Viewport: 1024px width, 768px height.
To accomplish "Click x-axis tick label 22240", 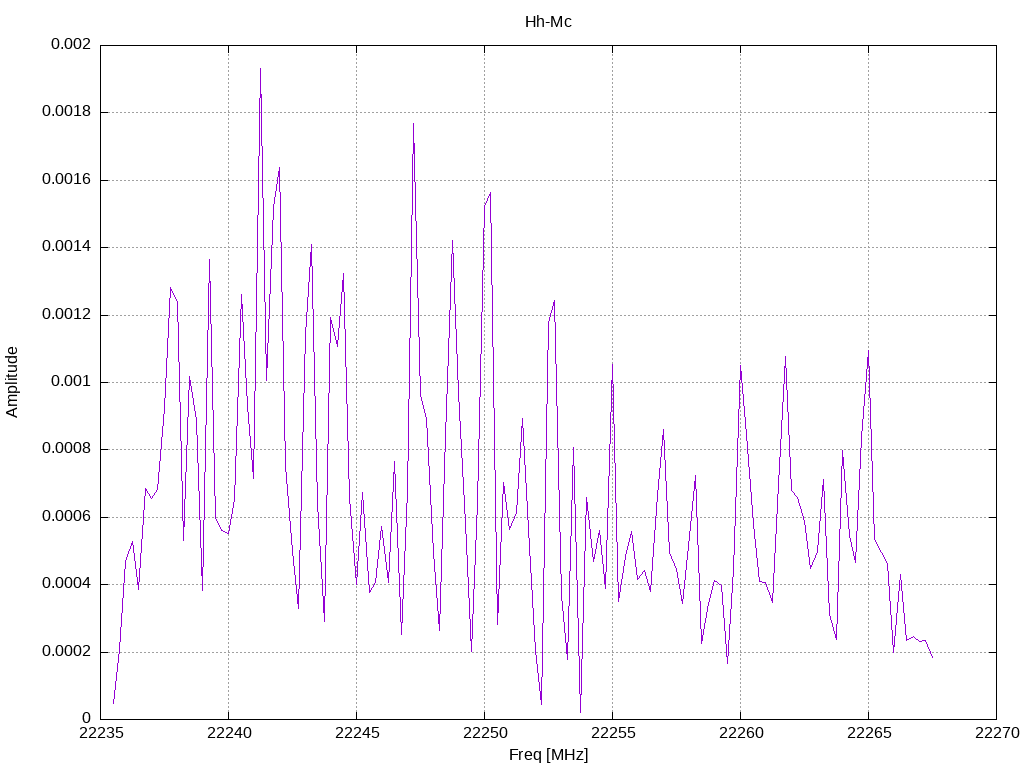I will 229,733.
